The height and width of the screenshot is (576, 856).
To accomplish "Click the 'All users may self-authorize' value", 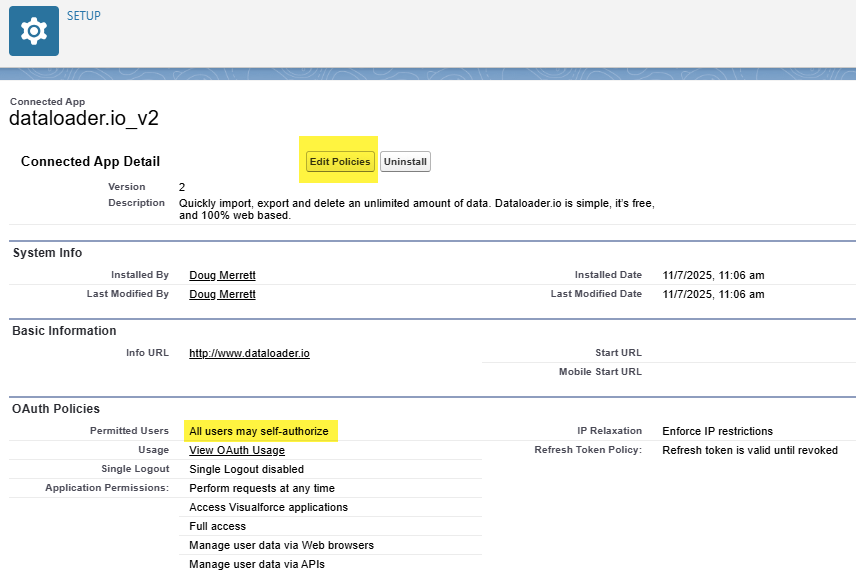I will tap(259, 431).
